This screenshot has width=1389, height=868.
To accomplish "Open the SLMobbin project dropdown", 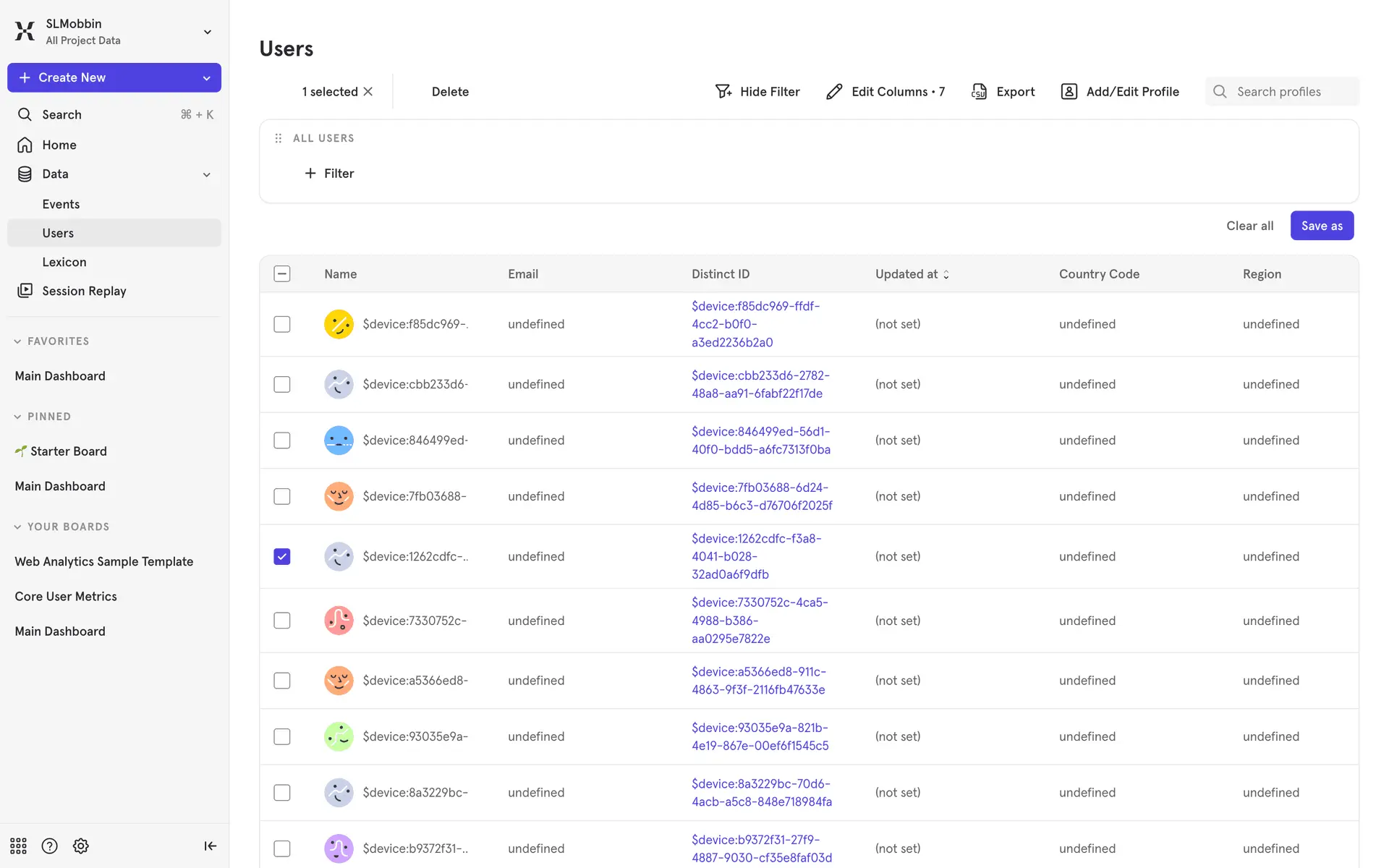I will click(x=207, y=32).
